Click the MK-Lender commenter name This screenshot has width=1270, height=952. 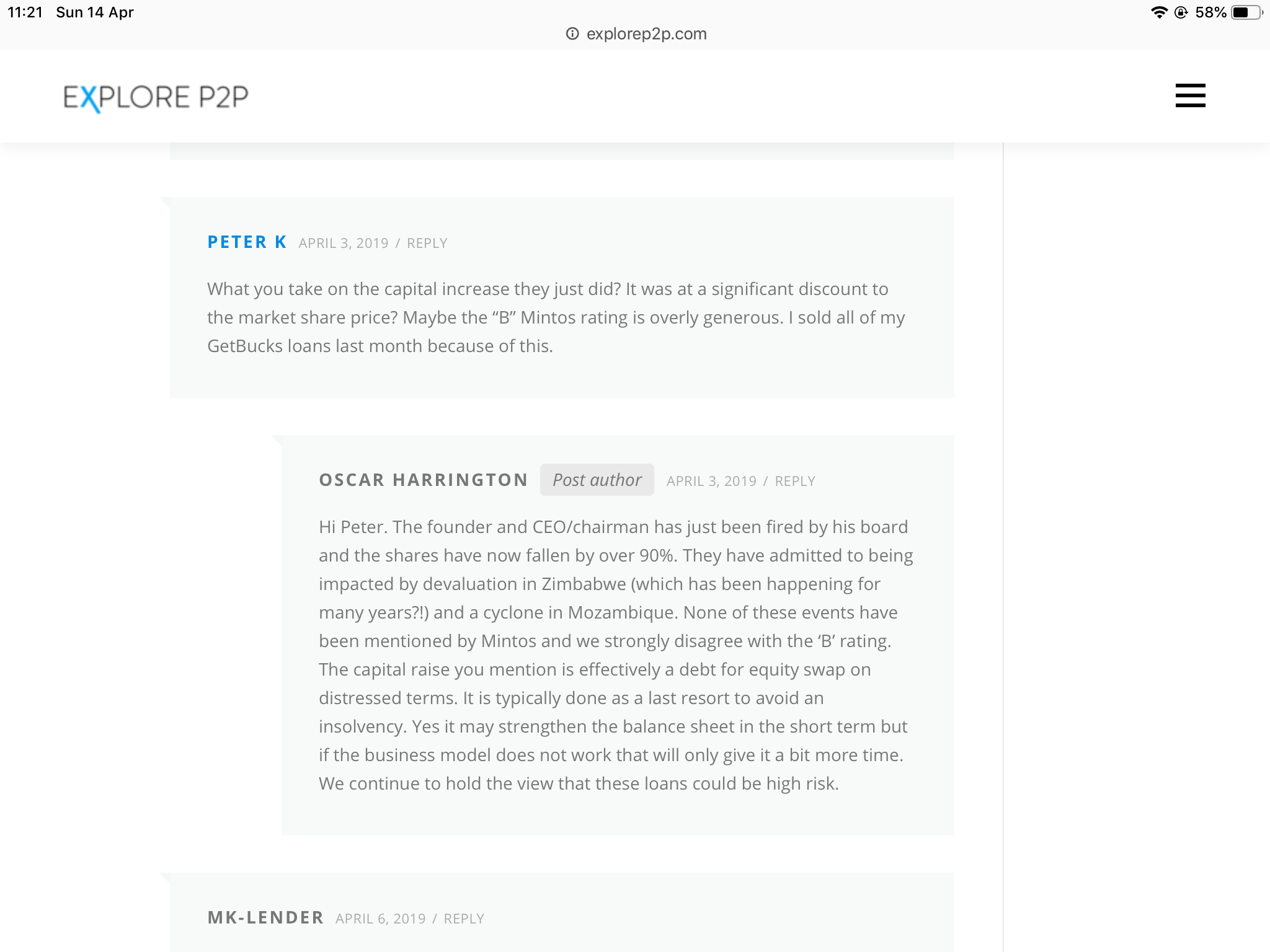coord(265,917)
